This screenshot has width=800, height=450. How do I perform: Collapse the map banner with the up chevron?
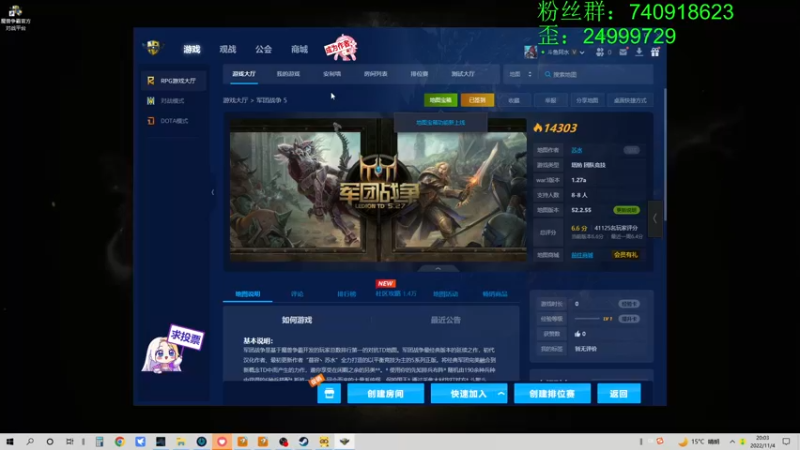point(438,268)
